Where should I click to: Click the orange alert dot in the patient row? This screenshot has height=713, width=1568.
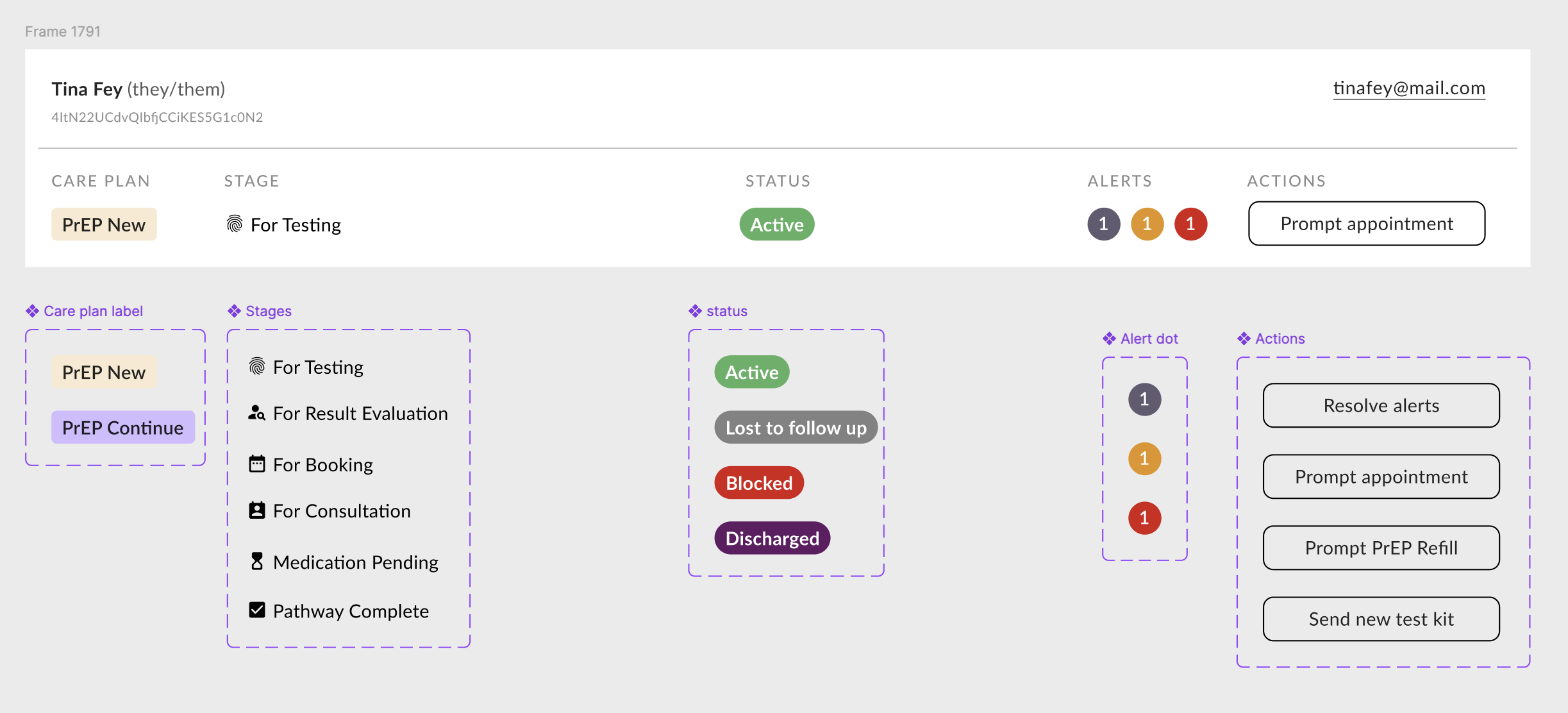click(x=1147, y=224)
